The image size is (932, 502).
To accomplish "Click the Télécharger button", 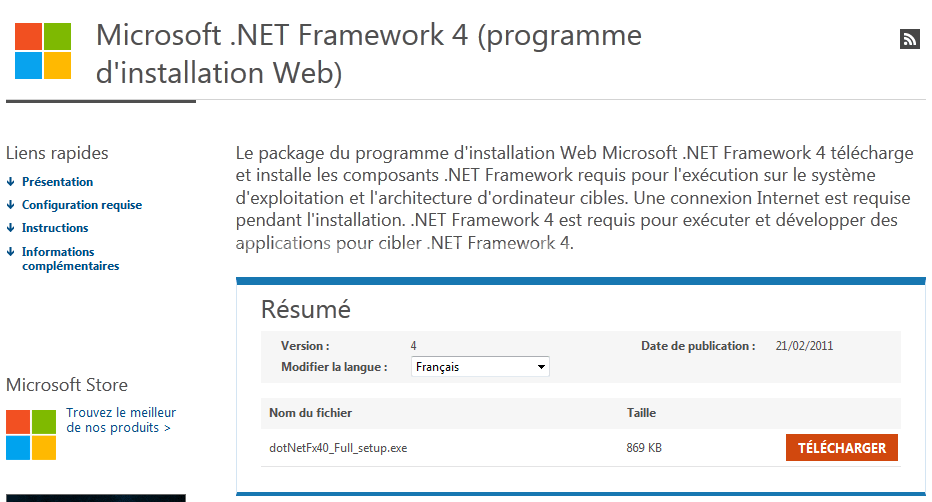I will coord(842,447).
